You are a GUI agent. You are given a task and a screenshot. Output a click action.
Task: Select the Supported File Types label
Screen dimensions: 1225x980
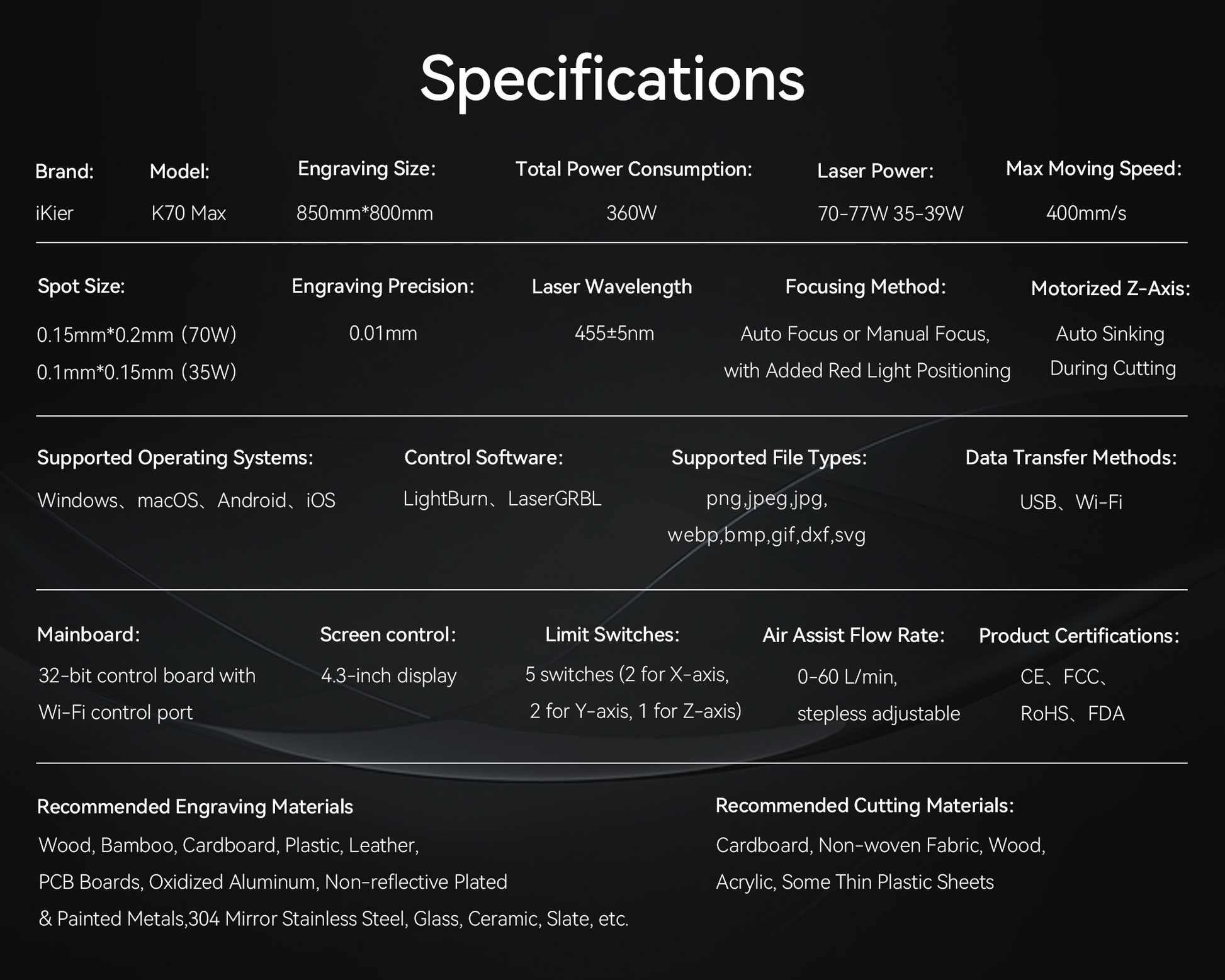coord(769,458)
